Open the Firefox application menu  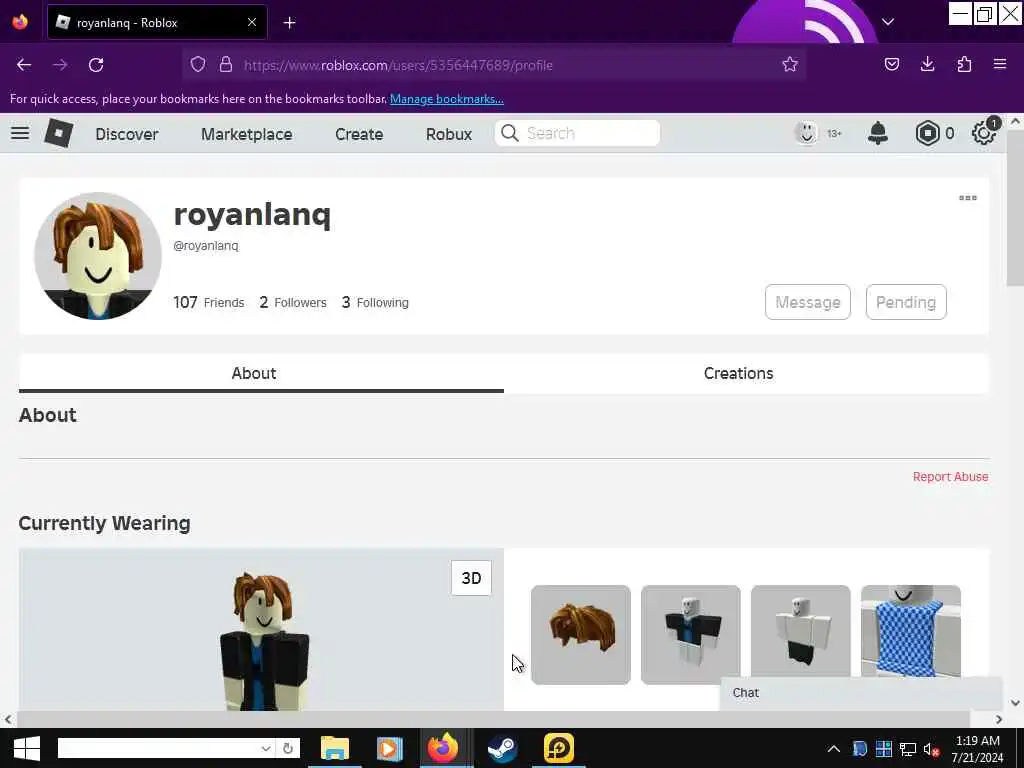(1000, 64)
